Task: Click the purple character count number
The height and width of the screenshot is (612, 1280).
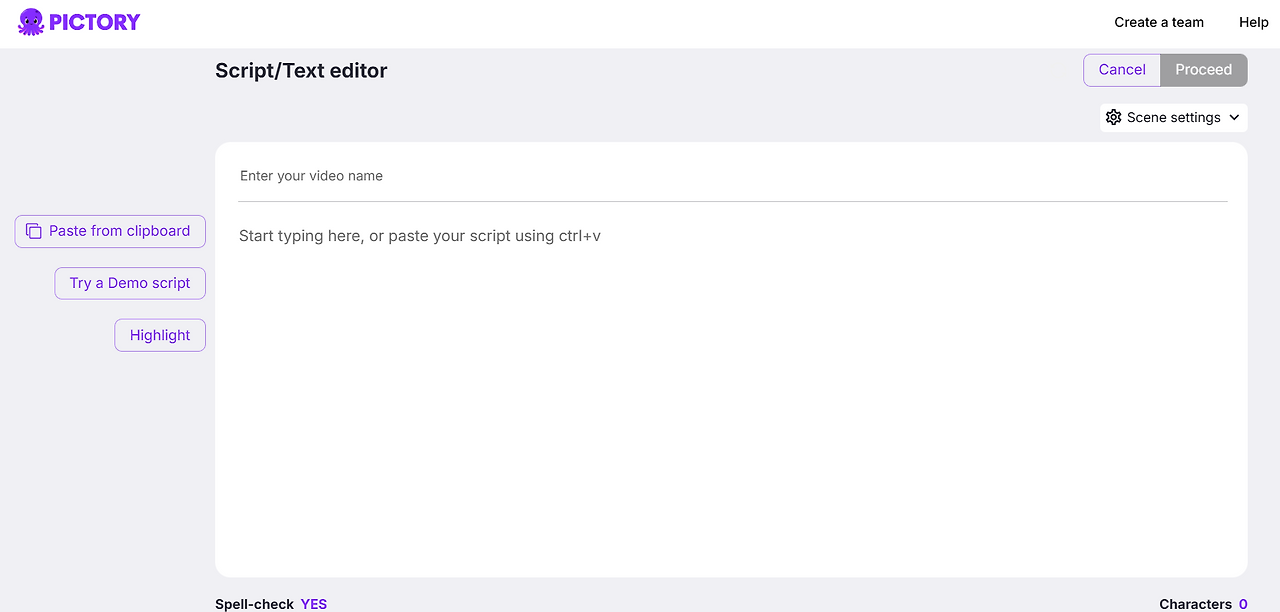Action: pos(1243,604)
